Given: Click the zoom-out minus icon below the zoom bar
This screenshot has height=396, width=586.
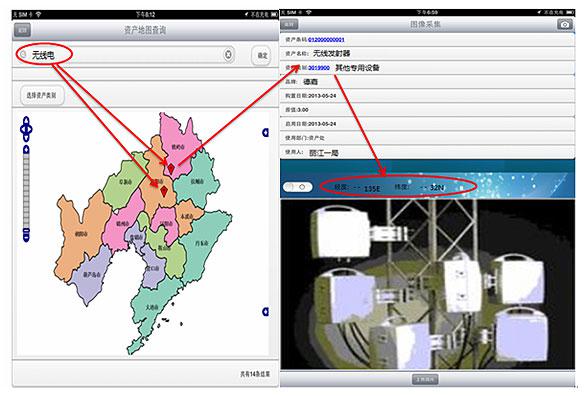Looking at the screenshot, I should point(26,235).
